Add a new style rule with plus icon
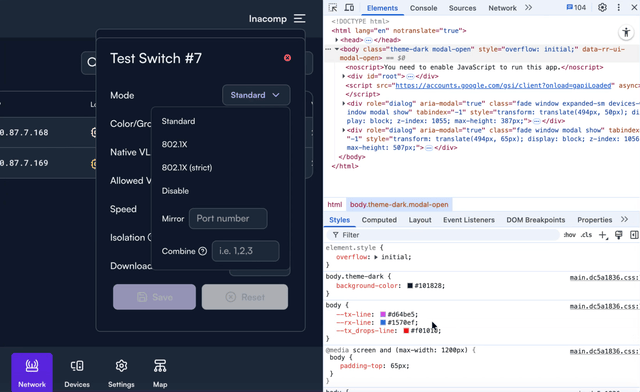Image resolution: width=640 pixels, height=392 pixels. 603,235
